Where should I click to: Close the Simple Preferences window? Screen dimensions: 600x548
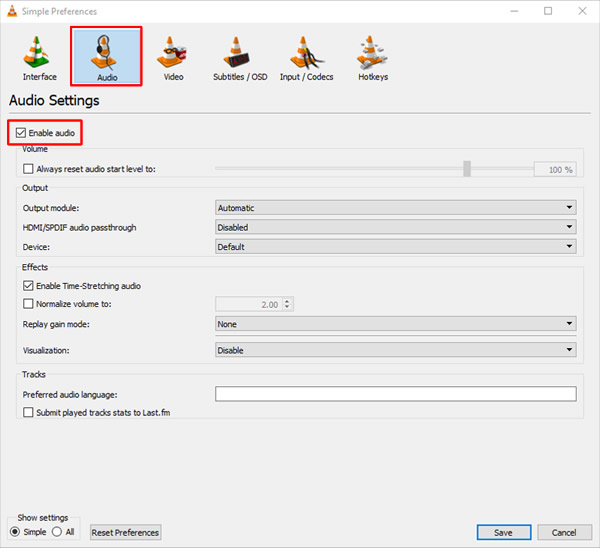click(x=582, y=11)
